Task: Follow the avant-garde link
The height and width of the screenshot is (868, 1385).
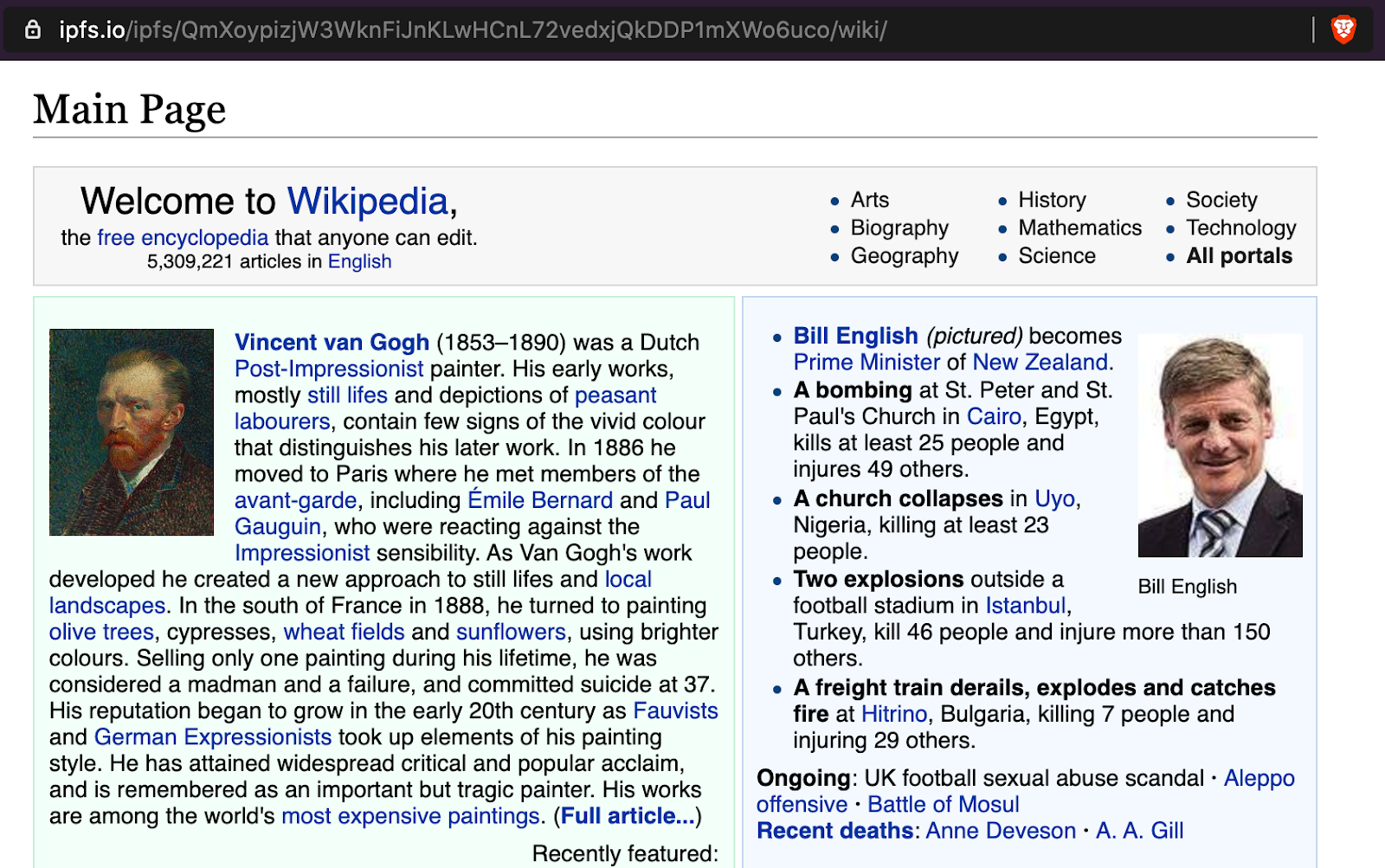Action: point(295,500)
